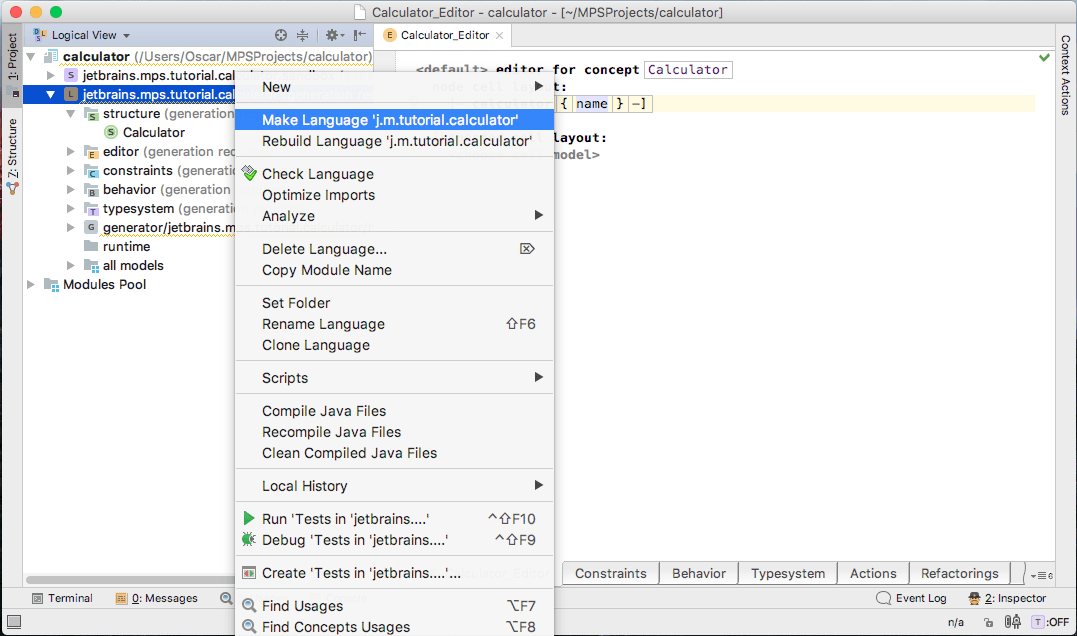Open the Project panel gear settings
This screenshot has height=636, width=1077.
pyautogui.click(x=333, y=35)
